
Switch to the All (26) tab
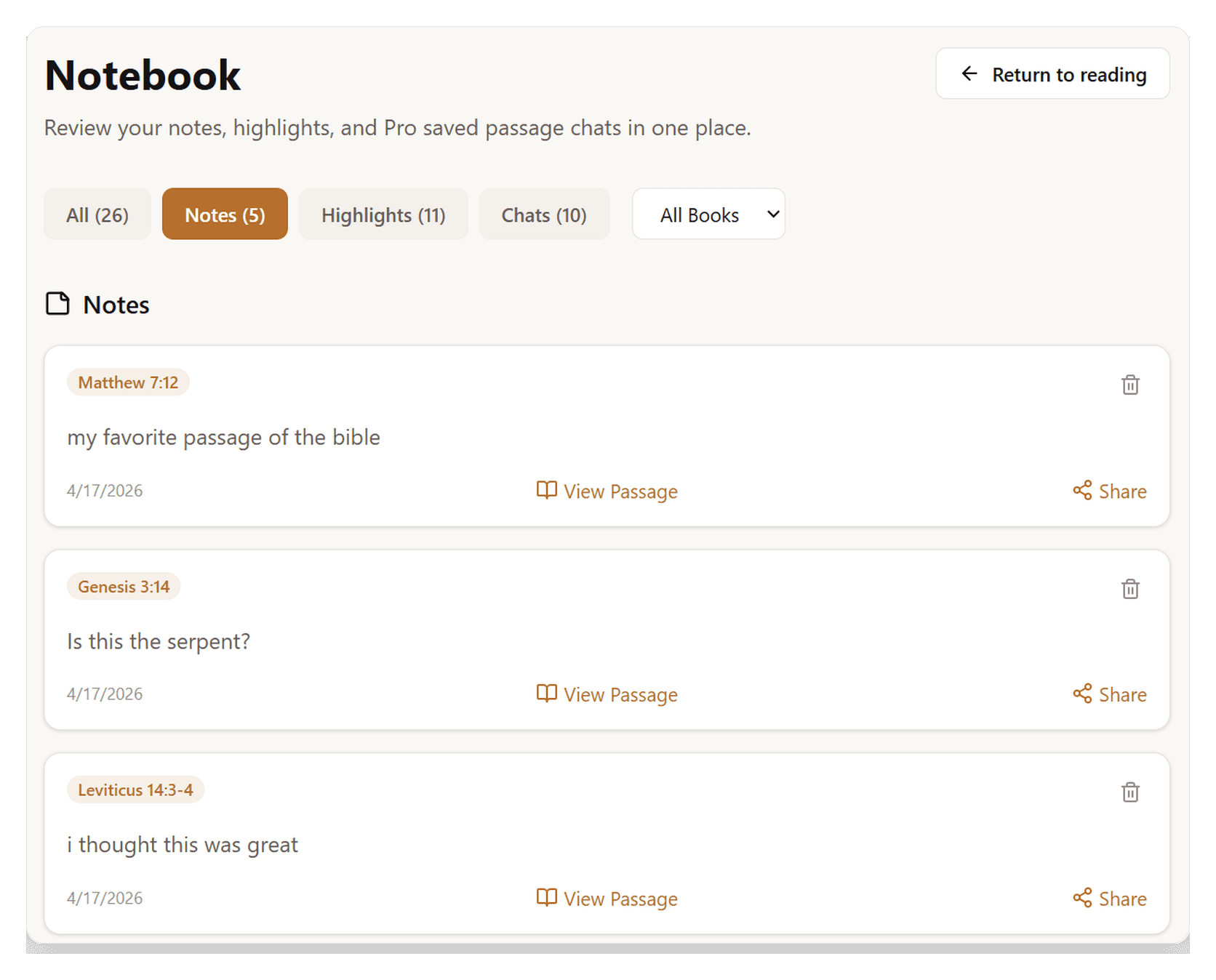[x=97, y=214]
